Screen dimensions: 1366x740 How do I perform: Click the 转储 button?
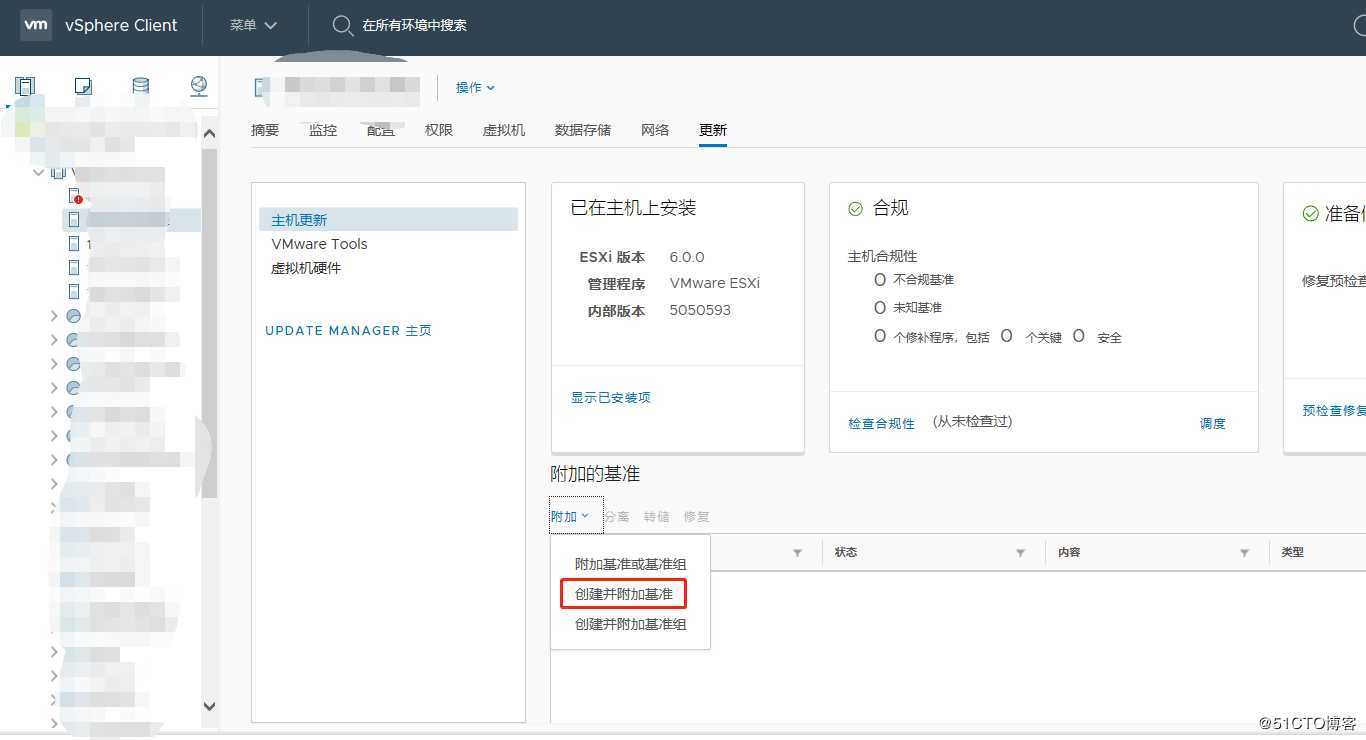click(657, 517)
